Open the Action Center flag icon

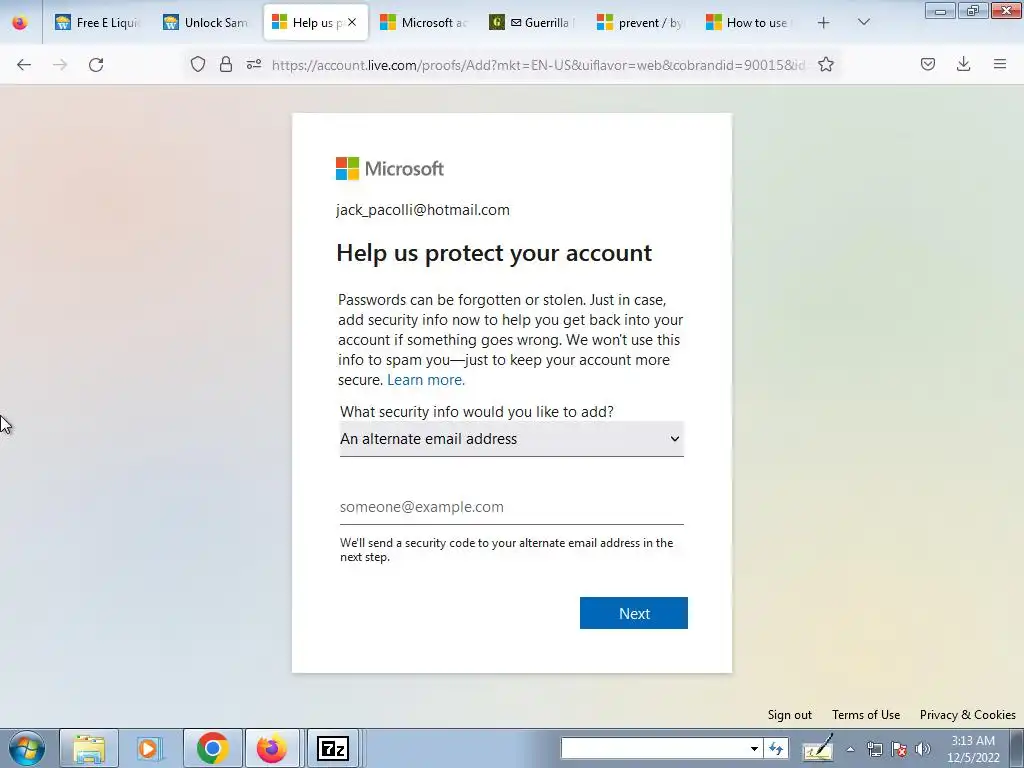click(899, 749)
